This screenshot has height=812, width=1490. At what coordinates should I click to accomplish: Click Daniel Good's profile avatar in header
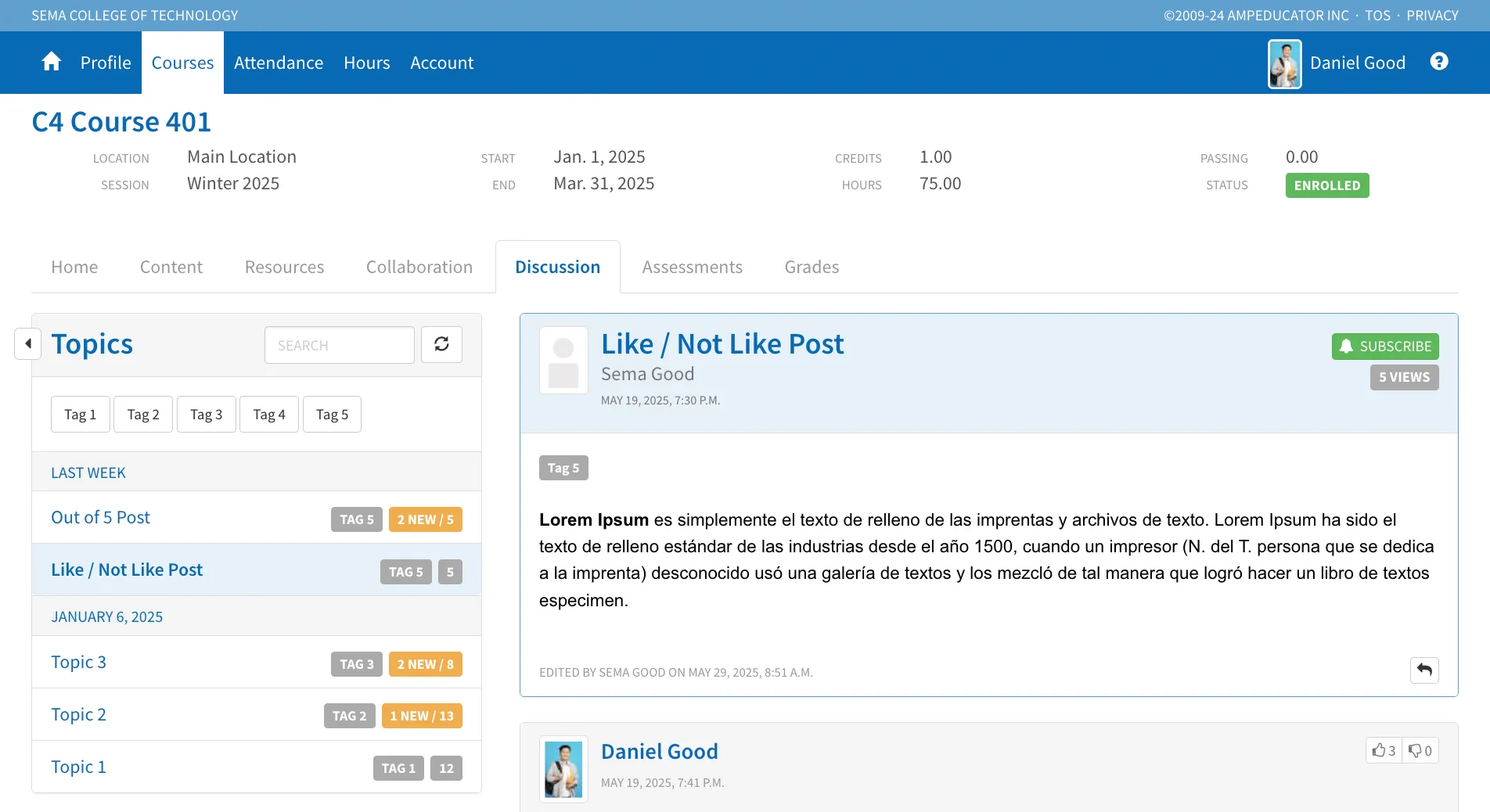coord(1285,63)
